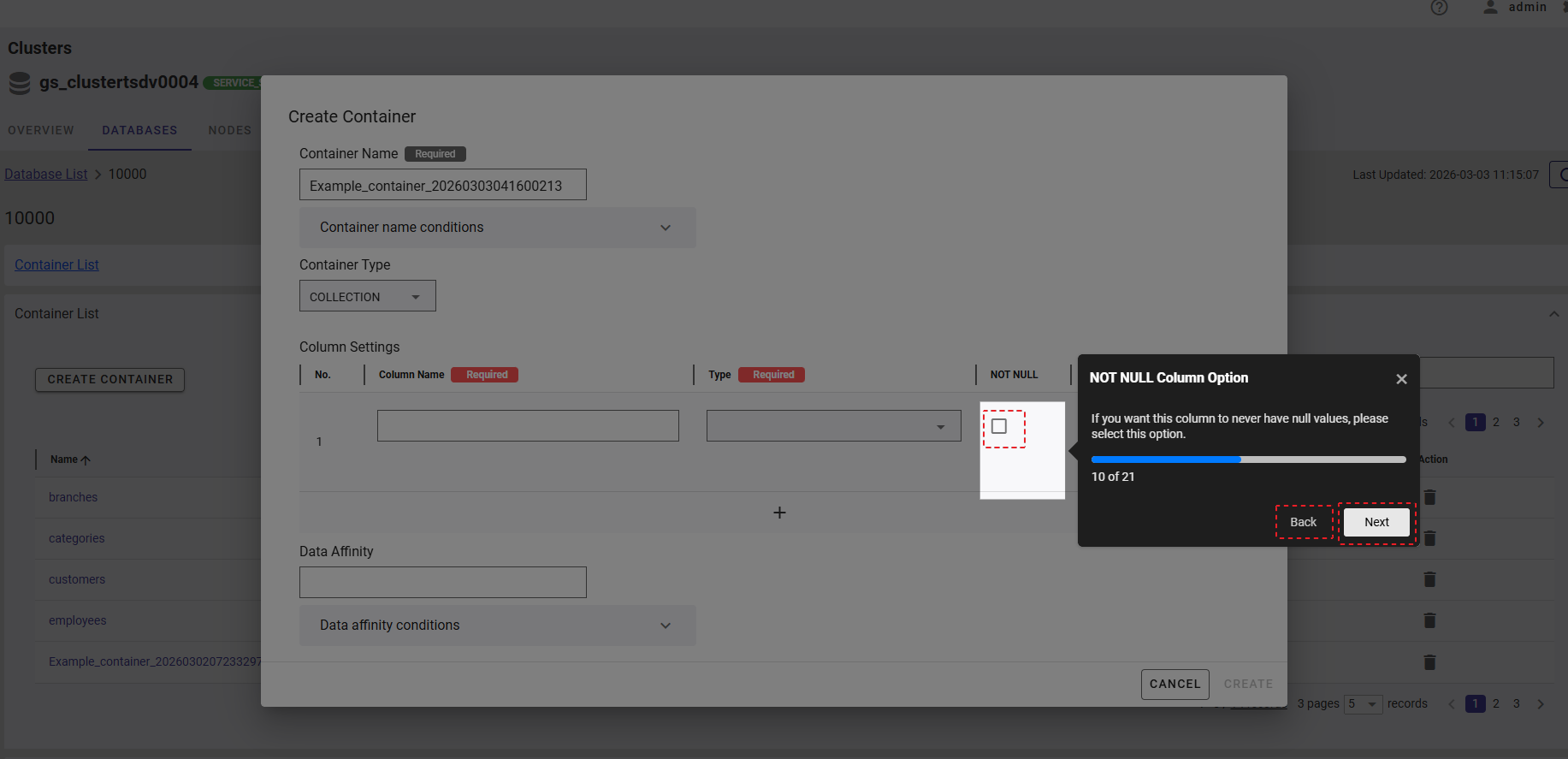Click trash icon for customers row
The image size is (1568, 759).
1429,579
